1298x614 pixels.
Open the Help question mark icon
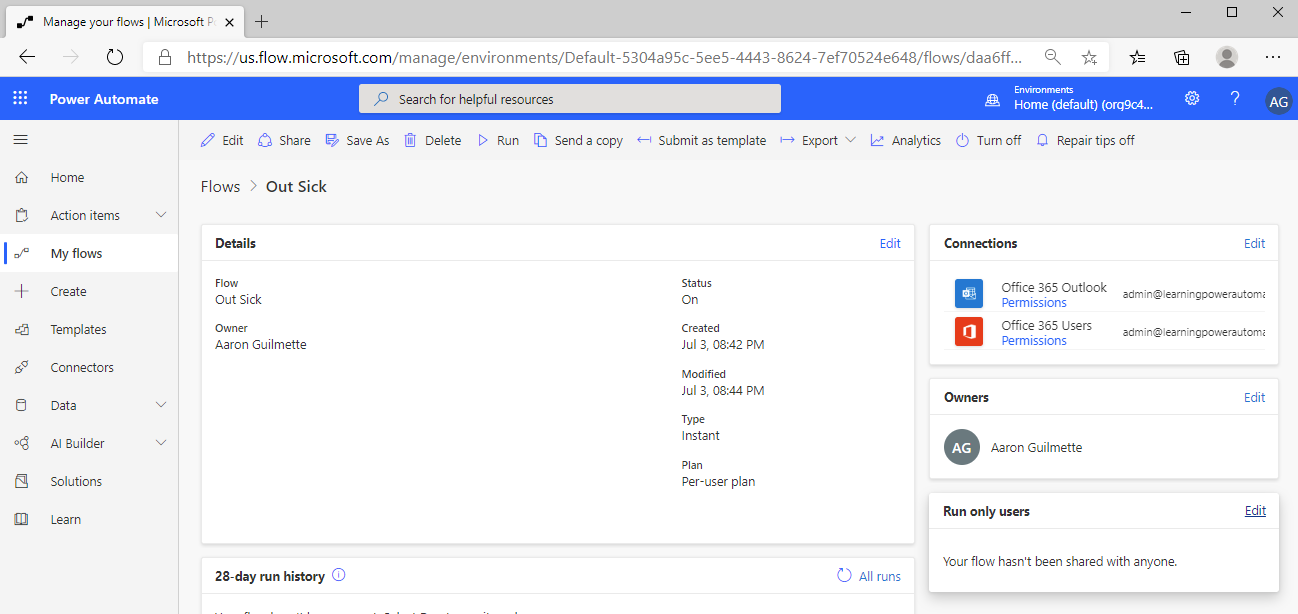[1235, 99]
